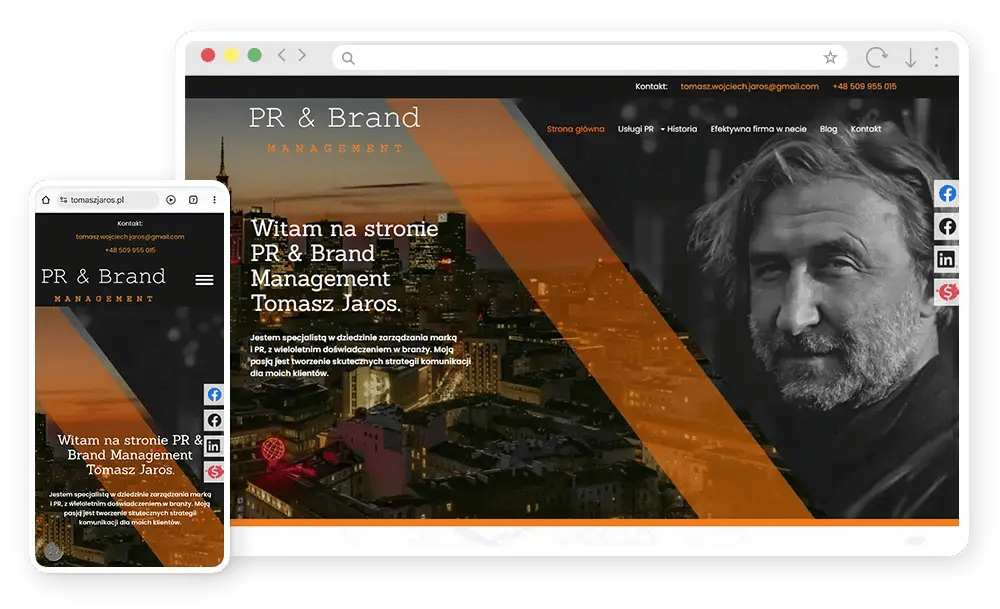Screen dimensions: 1000x609
Task: Go back with the left chevron
Action: point(281,55)
